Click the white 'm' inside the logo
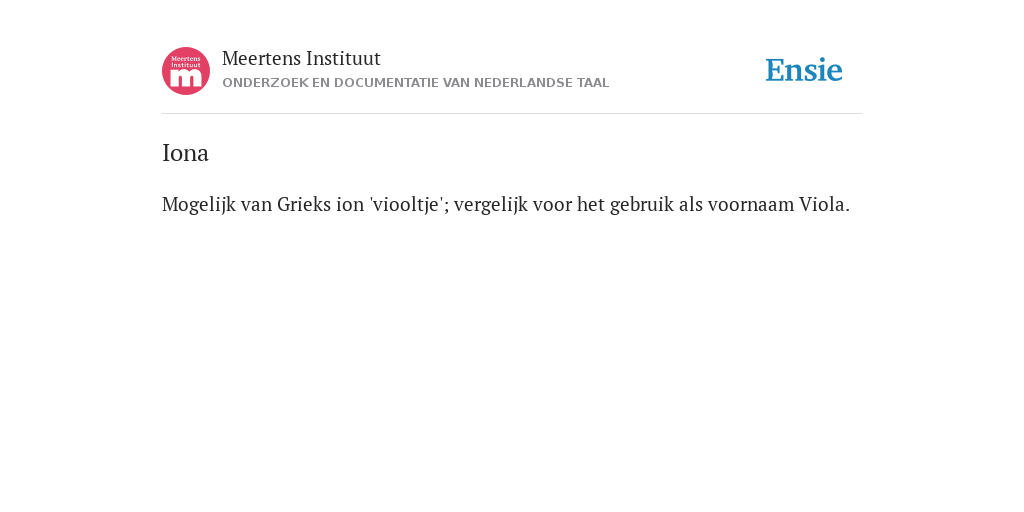The image size is (1024, 512). click(x=186, y=78)
